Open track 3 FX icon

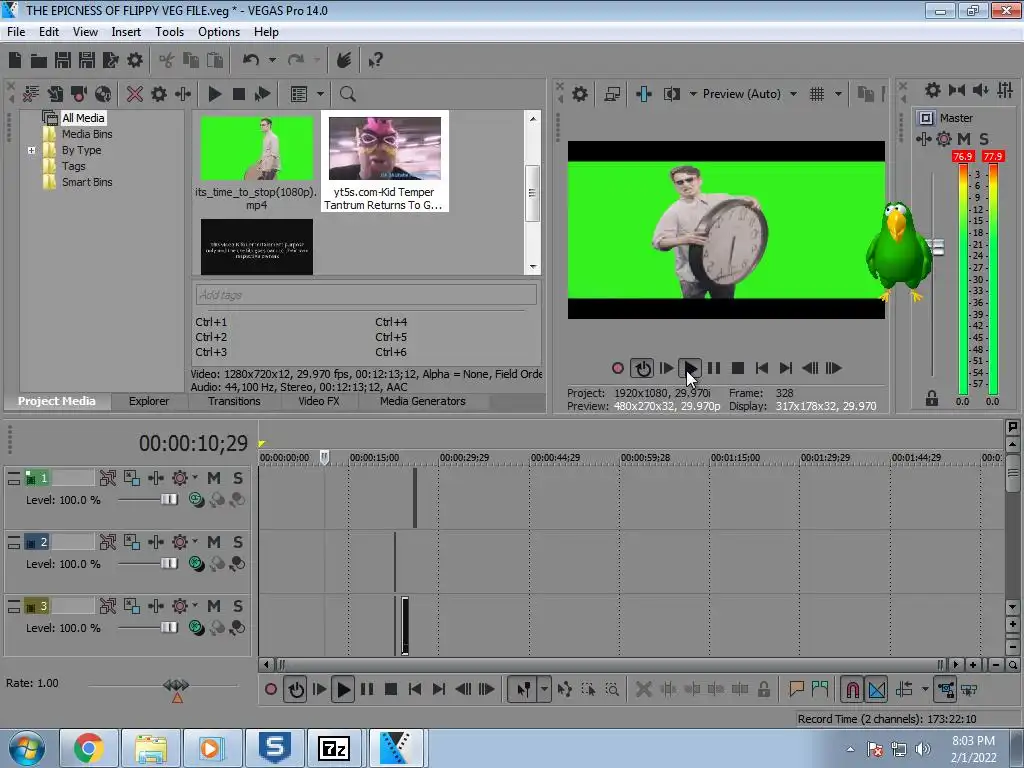click(x=180, y=606)
